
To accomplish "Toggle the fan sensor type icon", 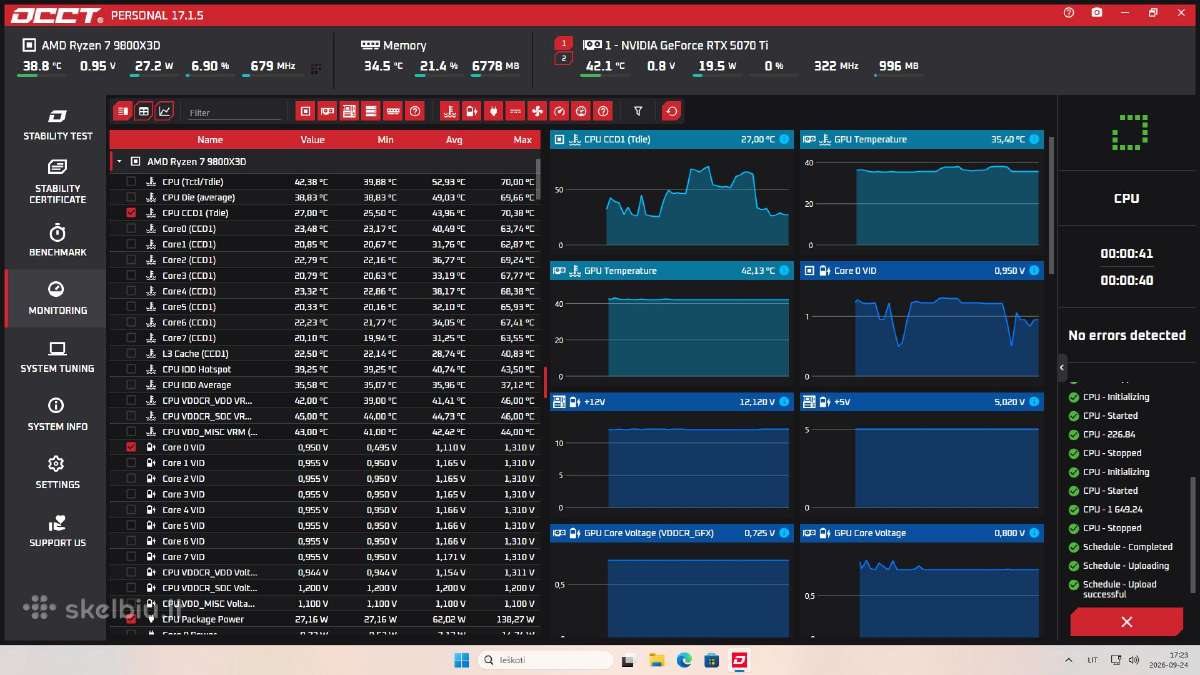I will [x=537, y=111].
